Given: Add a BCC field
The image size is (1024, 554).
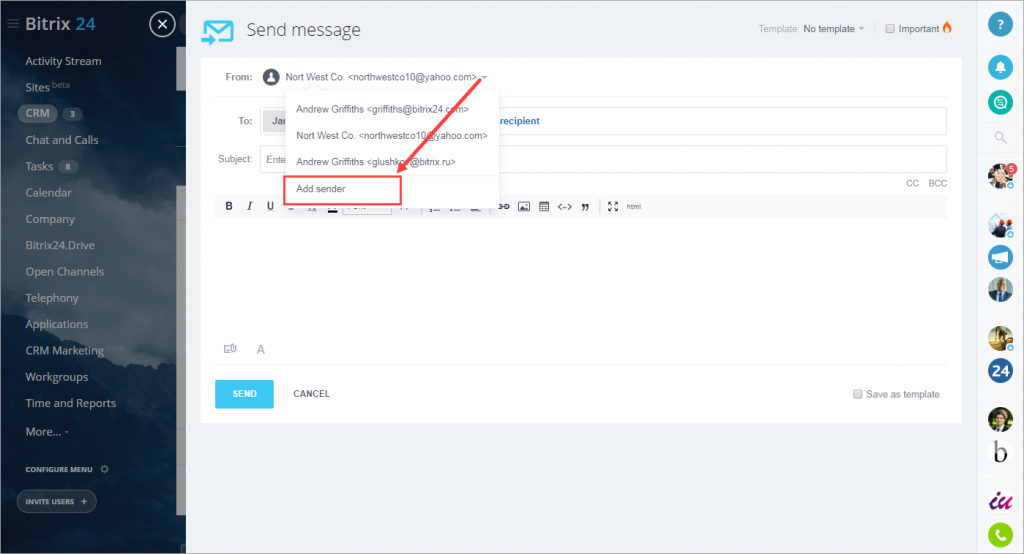Looking at the screenshot, I should click(937, 184).
